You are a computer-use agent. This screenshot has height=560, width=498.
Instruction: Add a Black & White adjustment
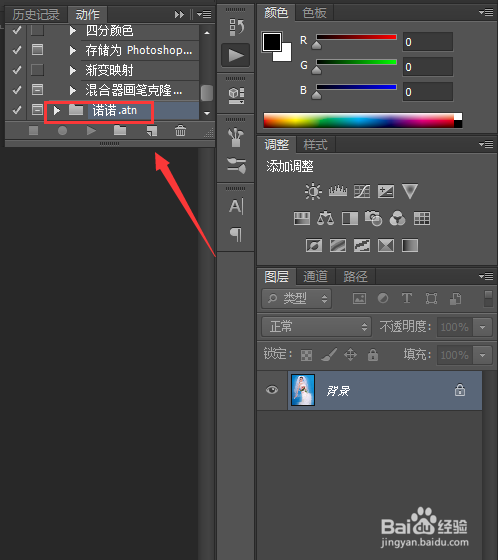coord(350,218)
